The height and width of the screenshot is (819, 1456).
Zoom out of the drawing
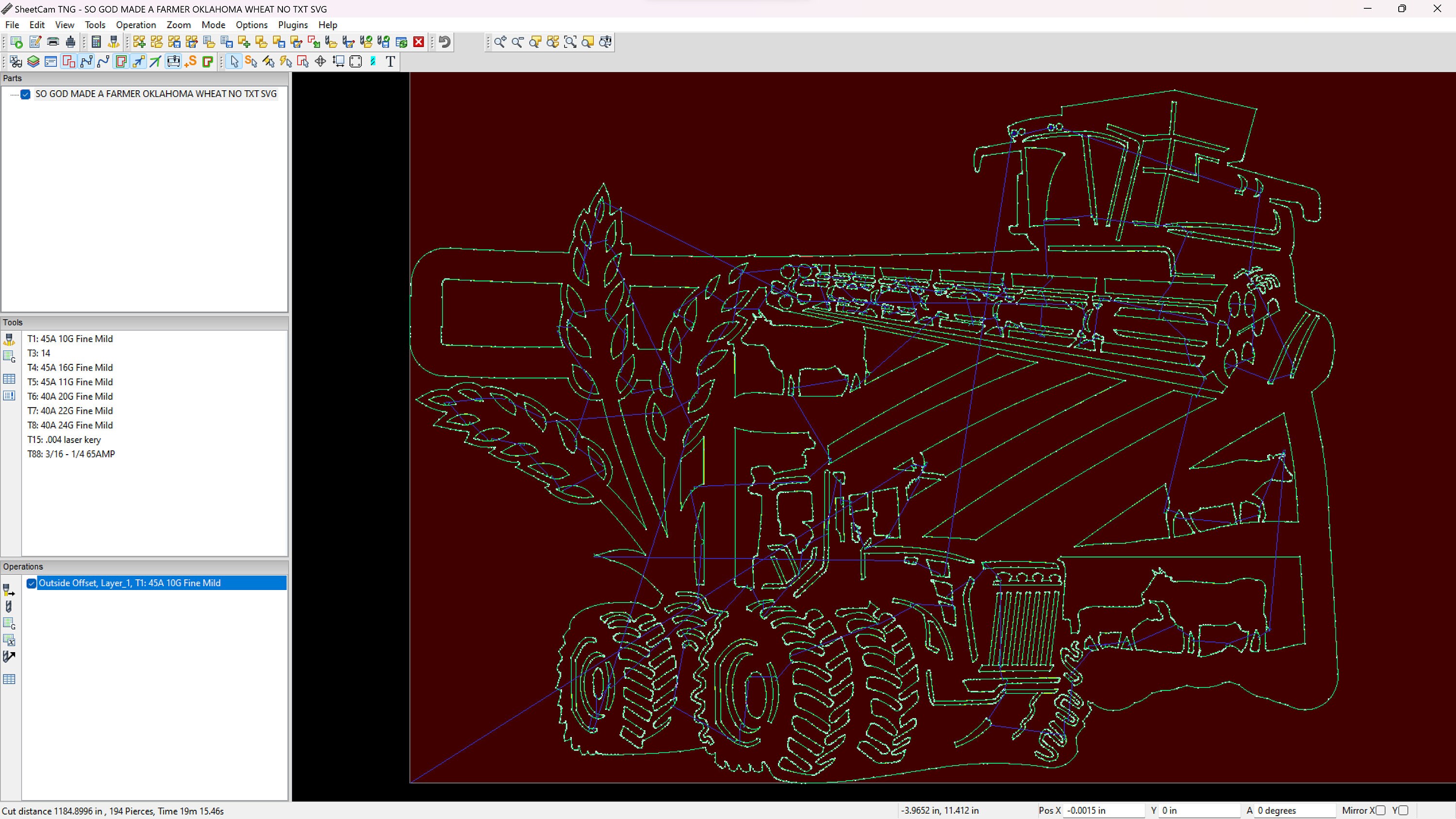point(518,42)
